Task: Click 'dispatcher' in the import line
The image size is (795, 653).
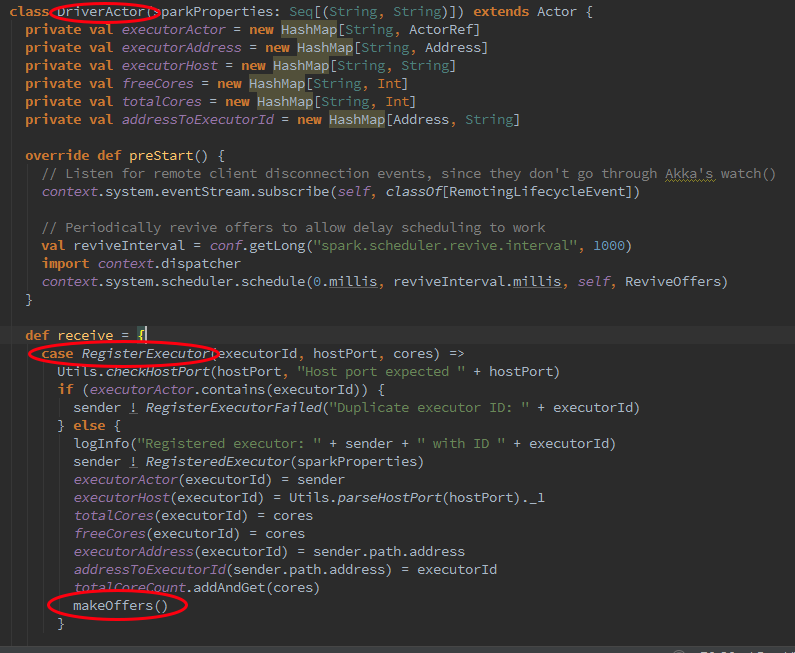Action: coord(201,264)
